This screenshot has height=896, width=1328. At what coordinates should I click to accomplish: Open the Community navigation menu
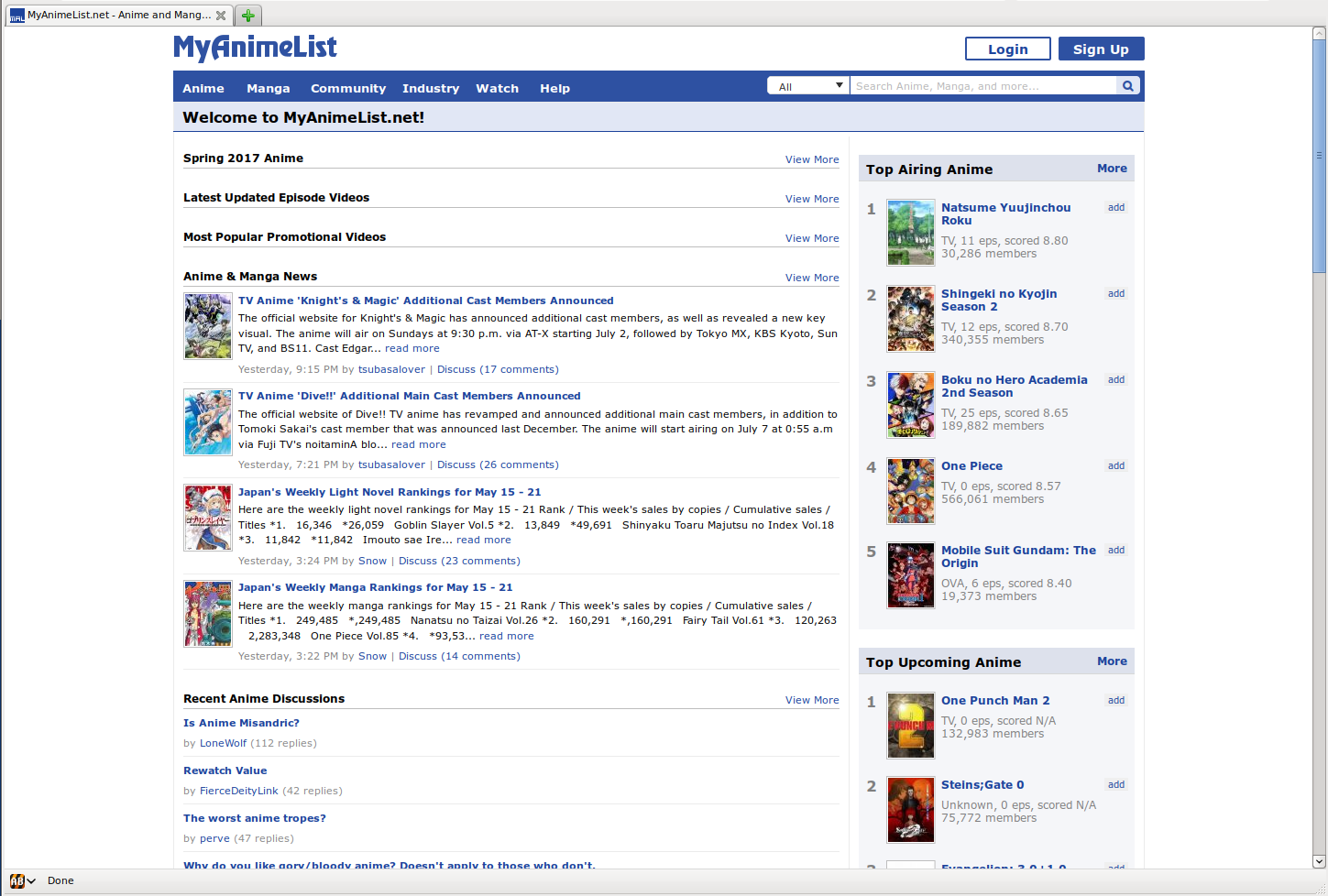pyautogui.click(x=347, y=89)
